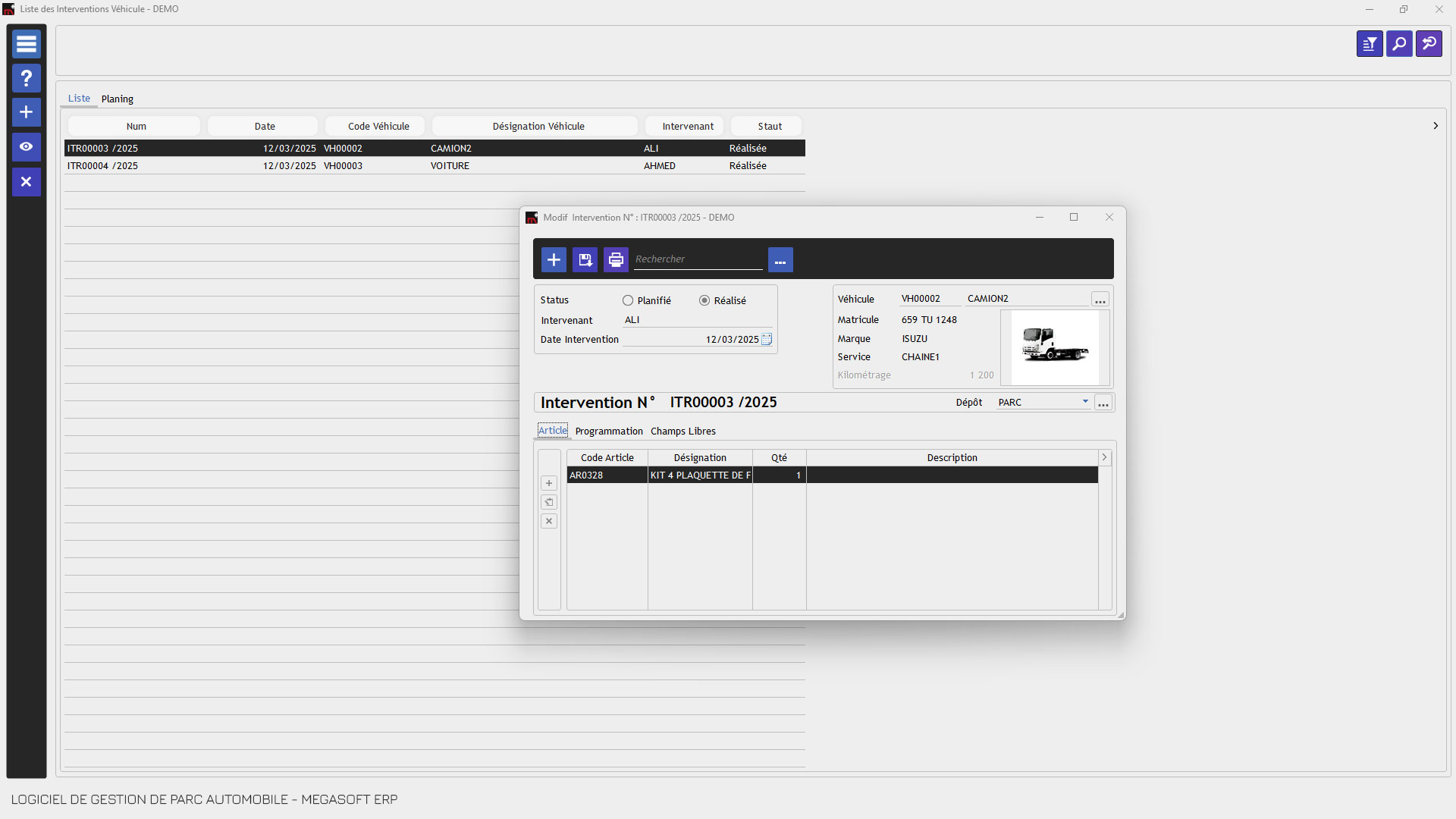Open the help panel via question mark icon

coord(26,78)
